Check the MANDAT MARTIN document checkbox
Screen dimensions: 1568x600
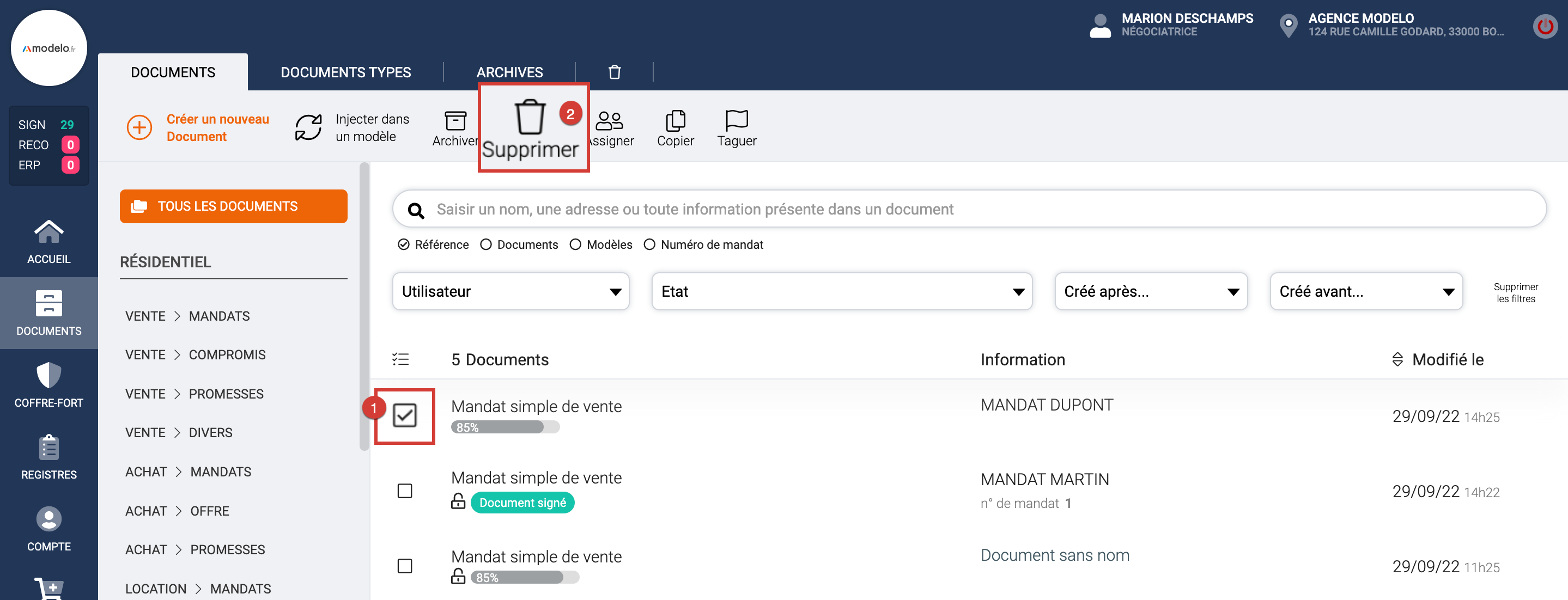(x=404, y=491)
